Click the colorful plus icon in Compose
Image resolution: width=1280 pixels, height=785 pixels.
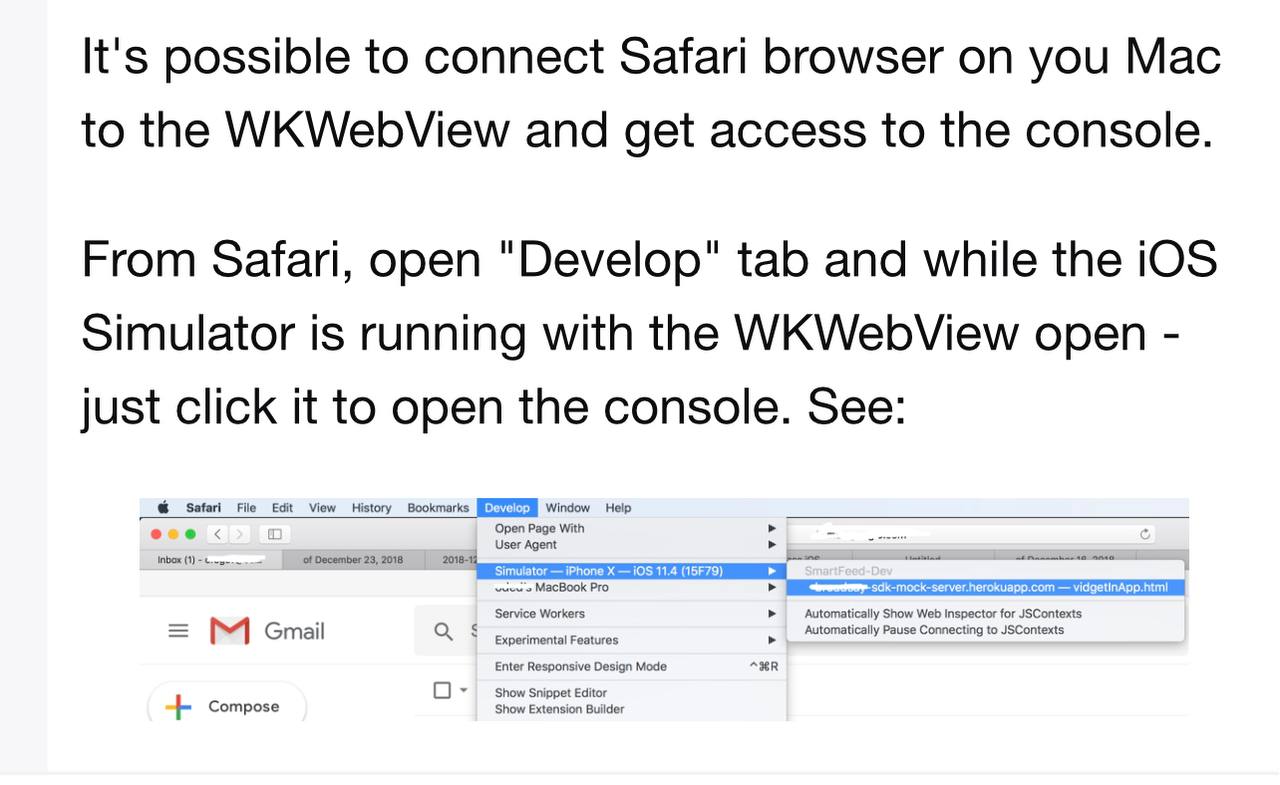click(x=178, y=707)
